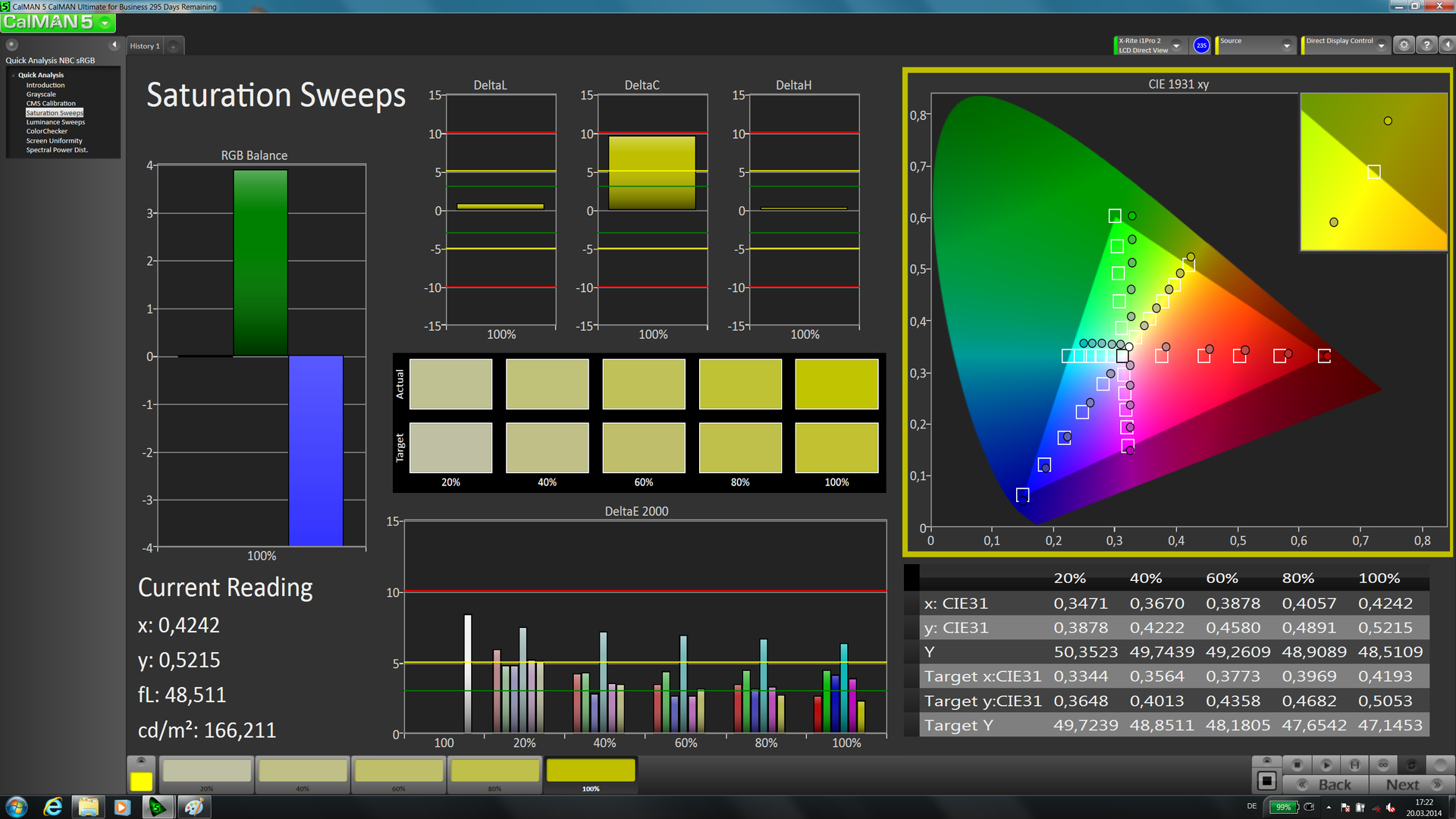Open the X-Rite i1Pro 2 meter dropdown

(1176, 45)
